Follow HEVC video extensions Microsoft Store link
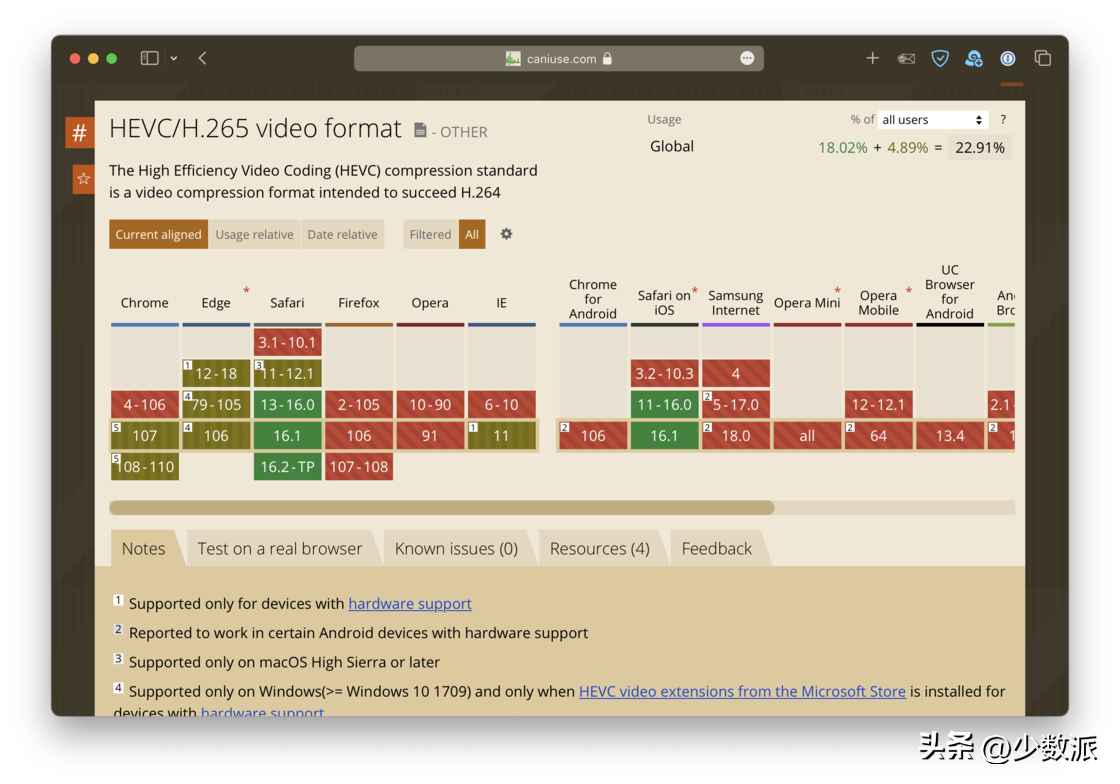1120x784 pixels. [742, 691]
